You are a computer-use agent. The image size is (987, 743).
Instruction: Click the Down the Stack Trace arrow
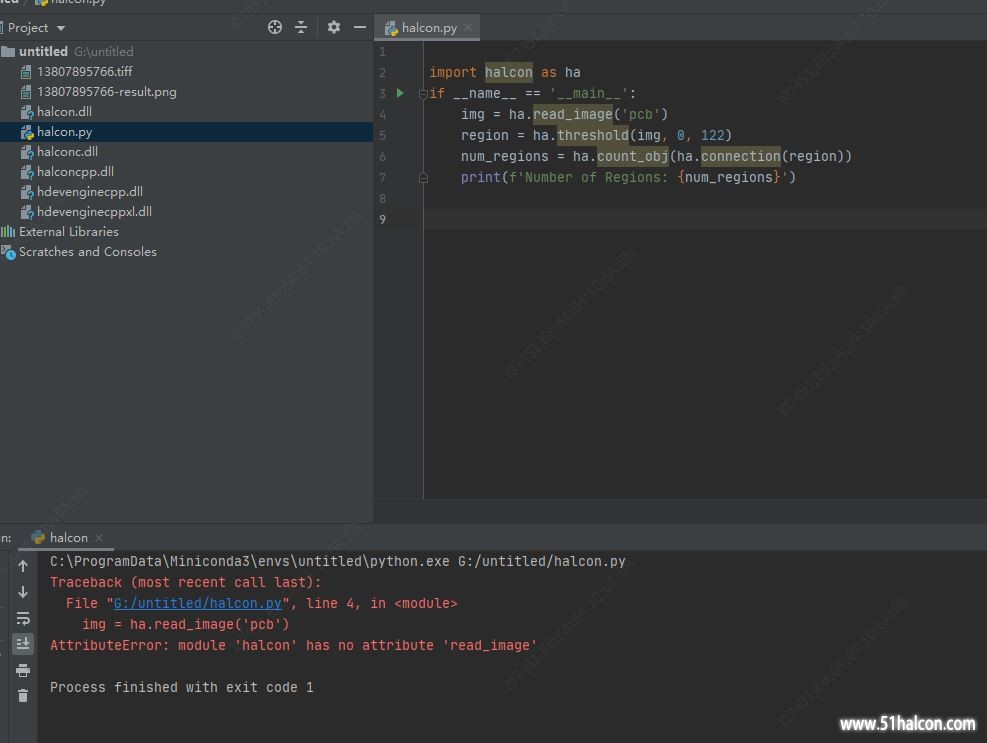coord(23,592)
